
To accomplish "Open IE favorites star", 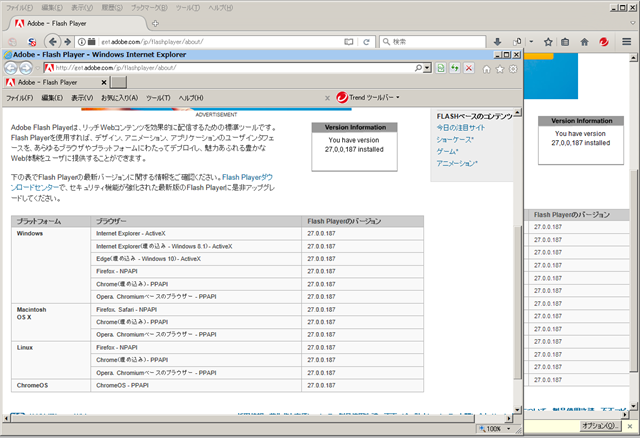I will (x=500, y=69).
